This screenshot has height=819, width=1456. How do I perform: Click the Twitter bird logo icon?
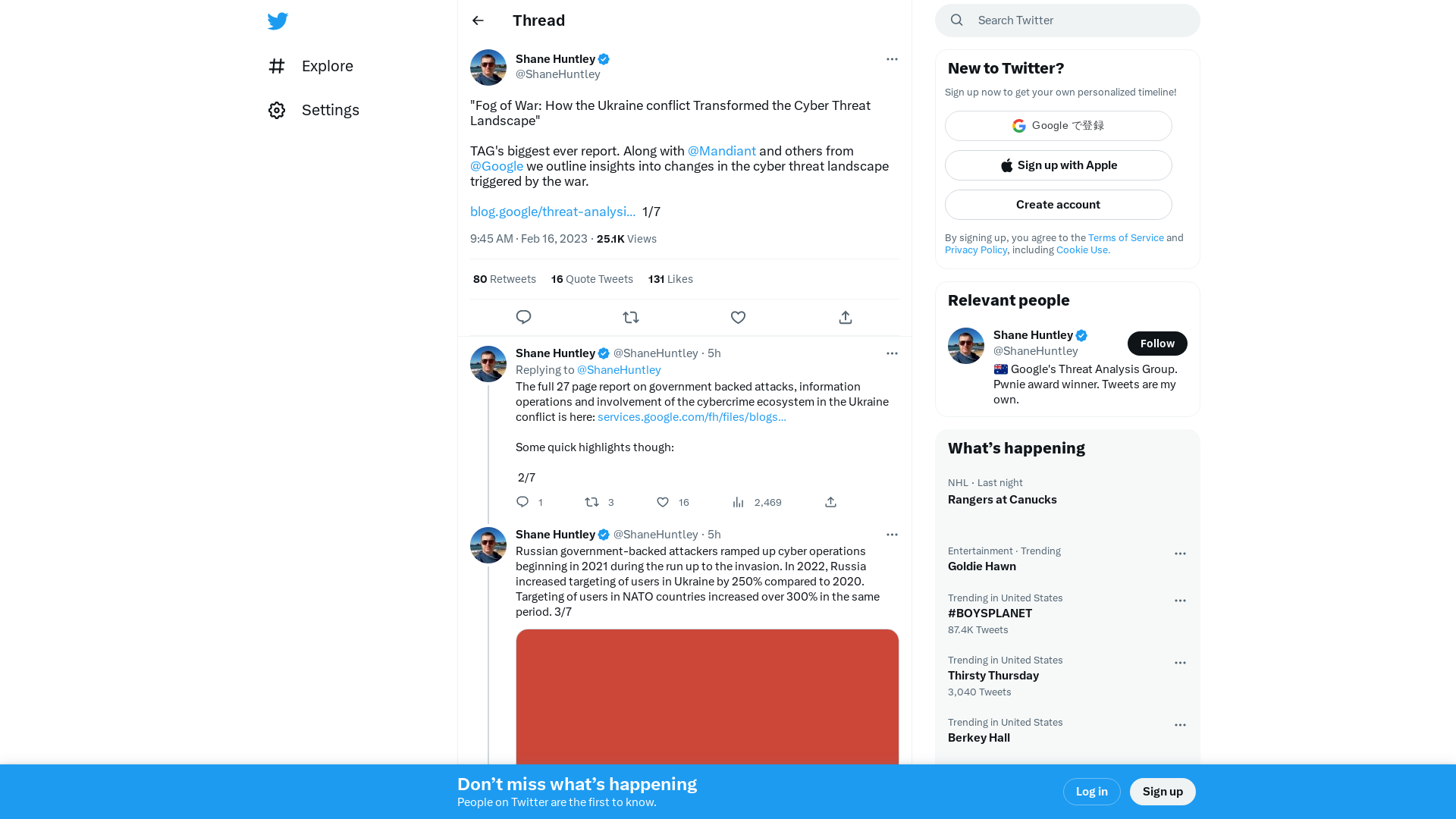[278, 21]
